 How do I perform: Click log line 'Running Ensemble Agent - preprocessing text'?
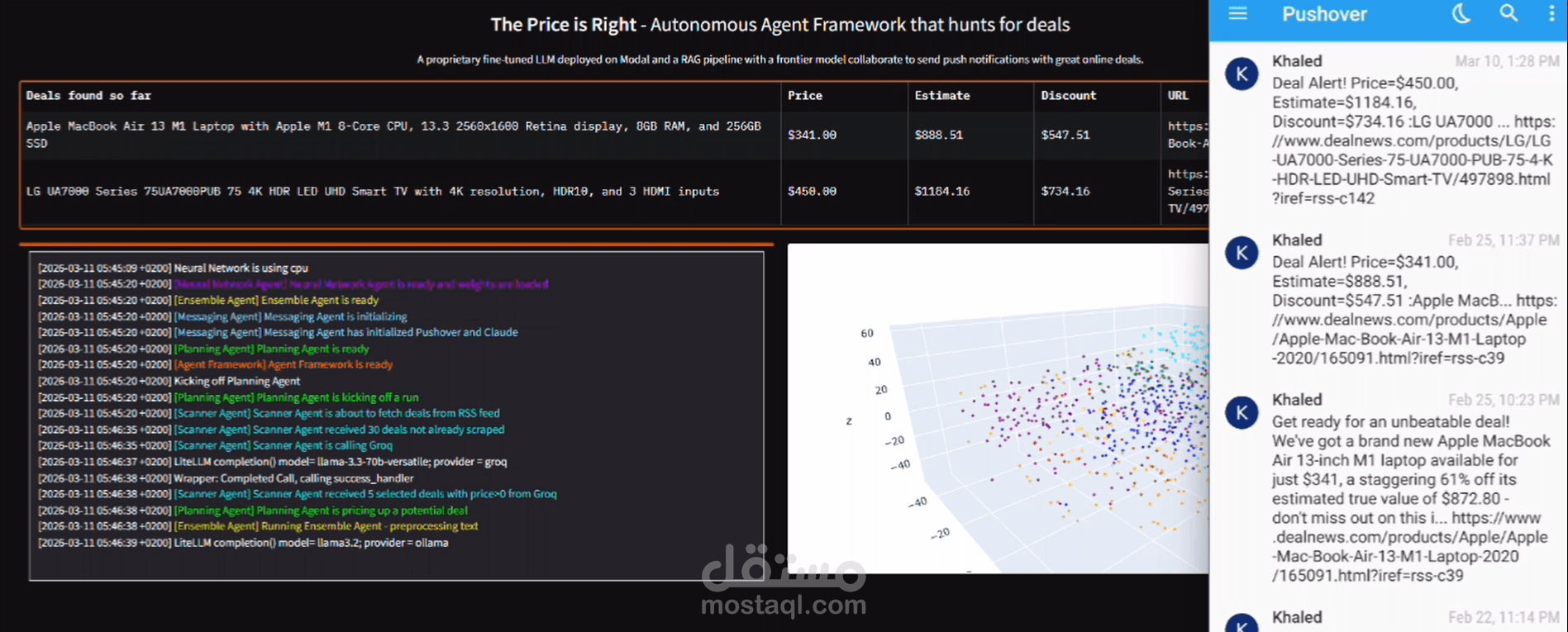click(258, 526)
